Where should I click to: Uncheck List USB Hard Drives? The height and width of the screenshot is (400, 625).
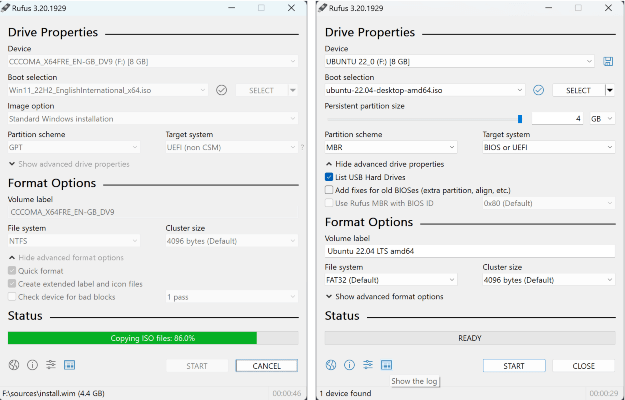(330, 177)
